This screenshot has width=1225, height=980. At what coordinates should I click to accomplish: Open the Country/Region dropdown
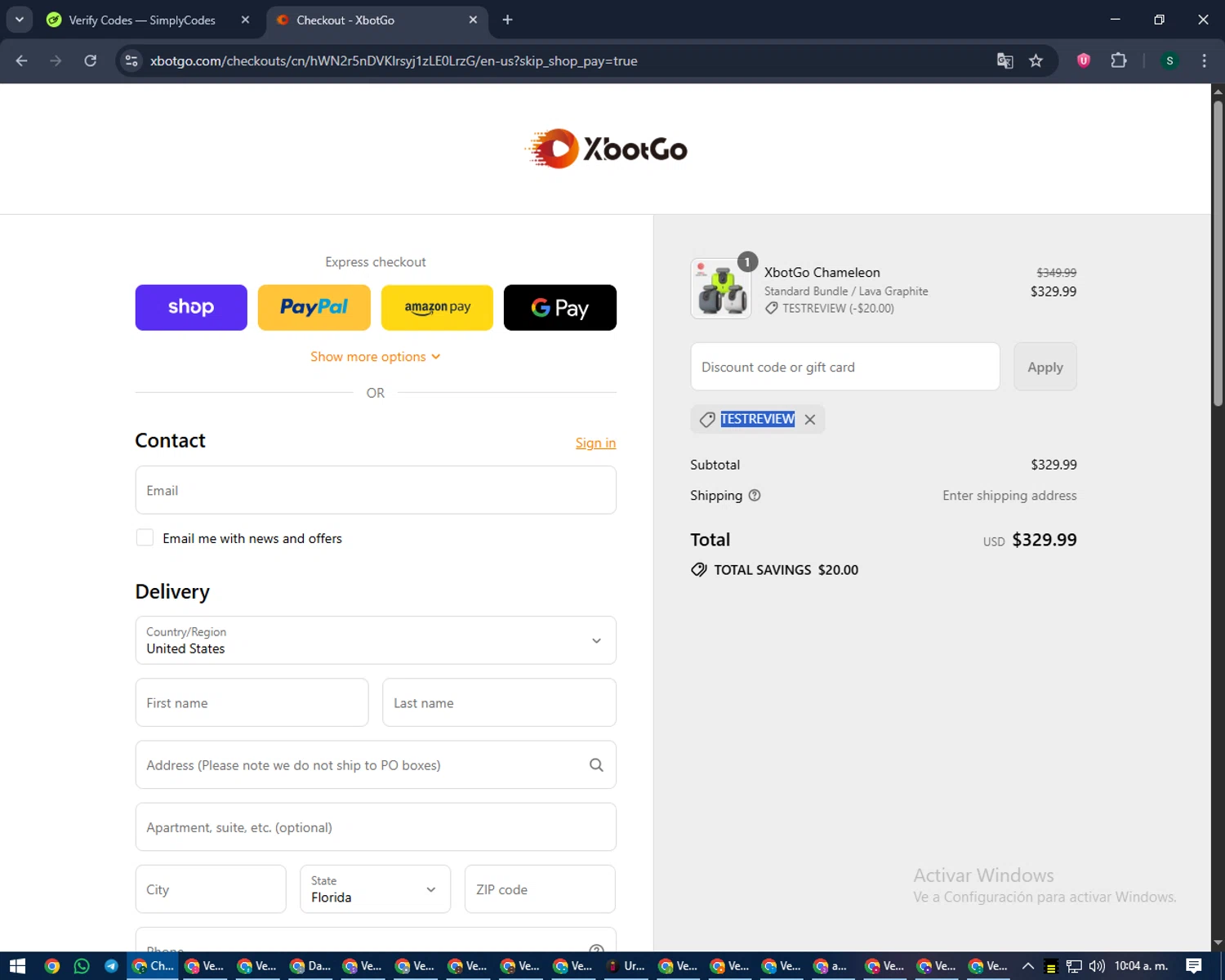pyautogui.click(x=376, y=640)
